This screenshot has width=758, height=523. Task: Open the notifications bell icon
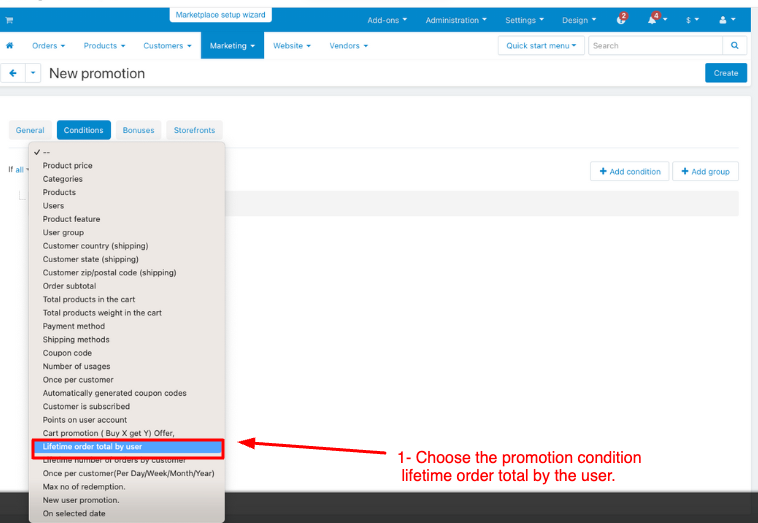click(x=656, y=20)
